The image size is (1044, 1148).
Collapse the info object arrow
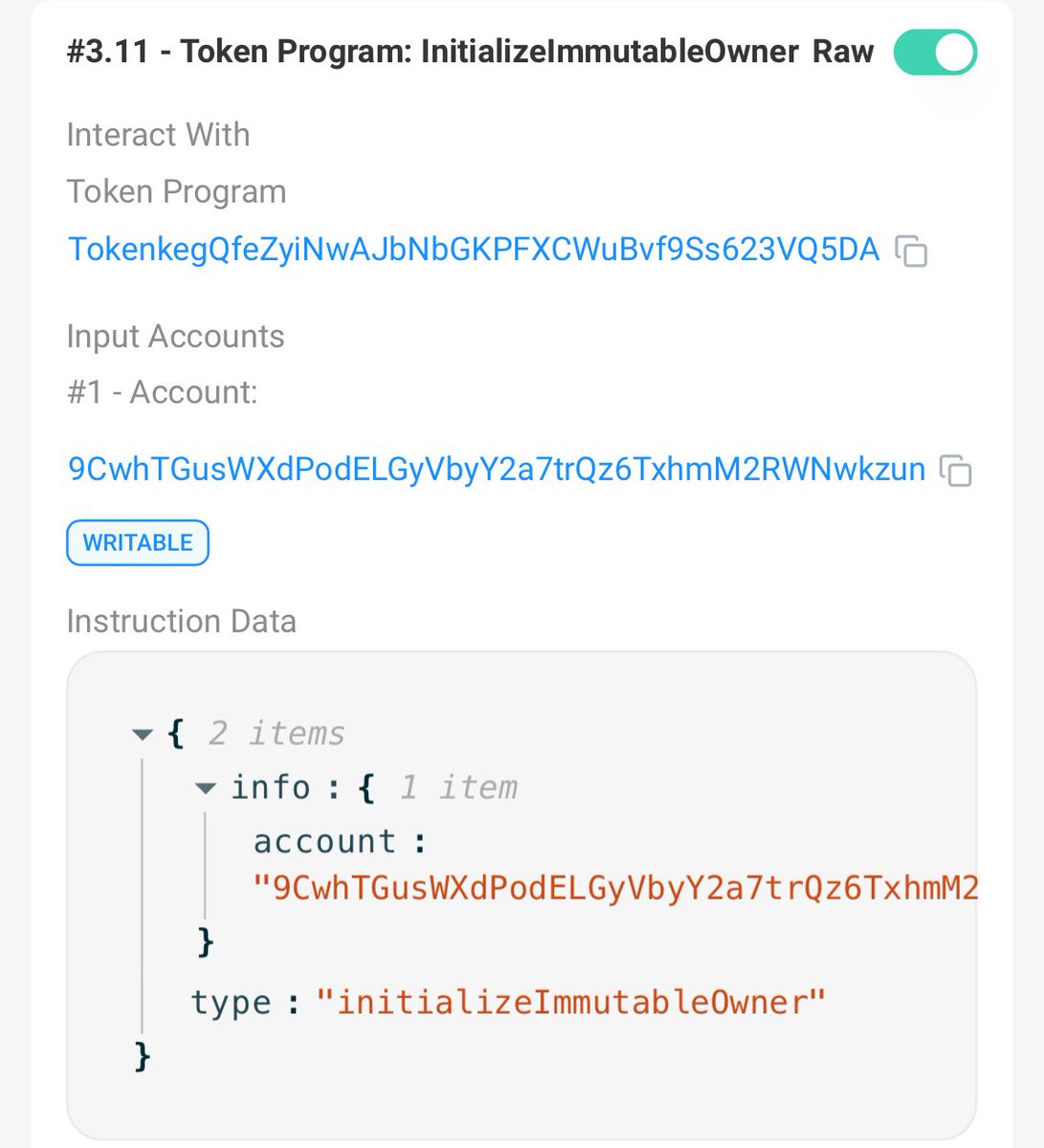pyautogui.click(x=205, y=788)
